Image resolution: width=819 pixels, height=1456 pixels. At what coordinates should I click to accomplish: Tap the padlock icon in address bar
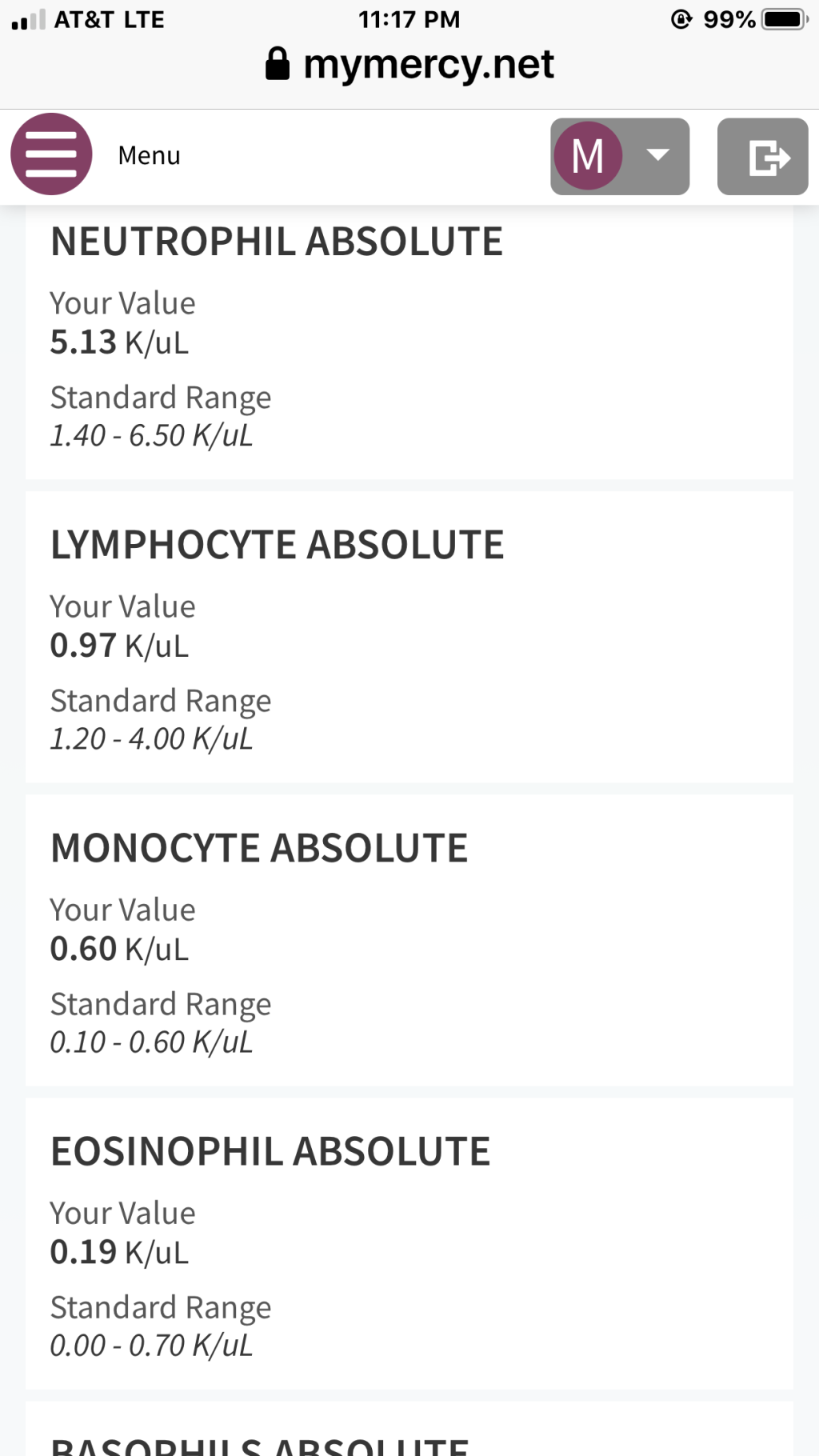pos(277,64)
